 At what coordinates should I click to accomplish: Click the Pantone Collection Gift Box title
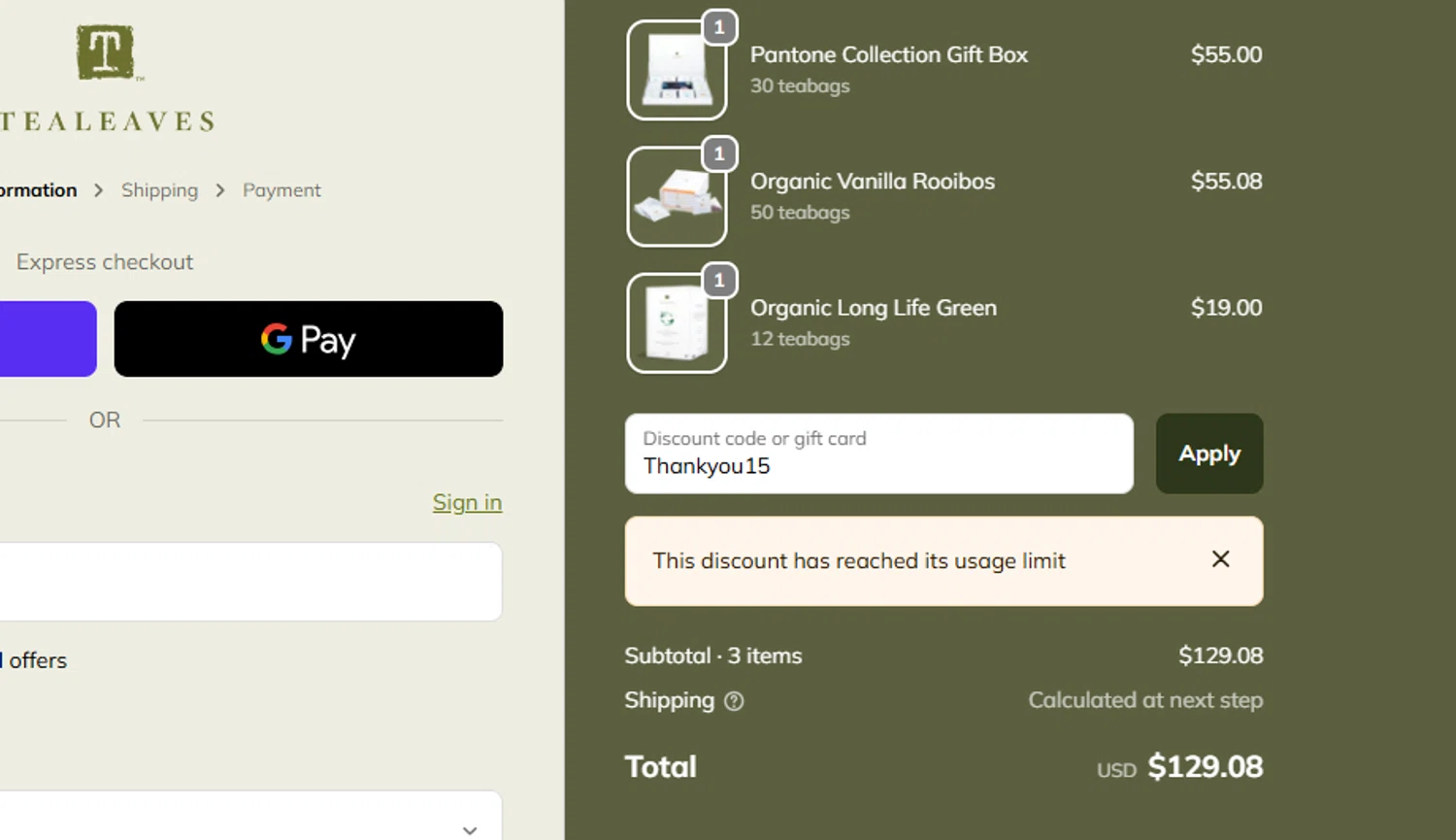tap(889, 54)
